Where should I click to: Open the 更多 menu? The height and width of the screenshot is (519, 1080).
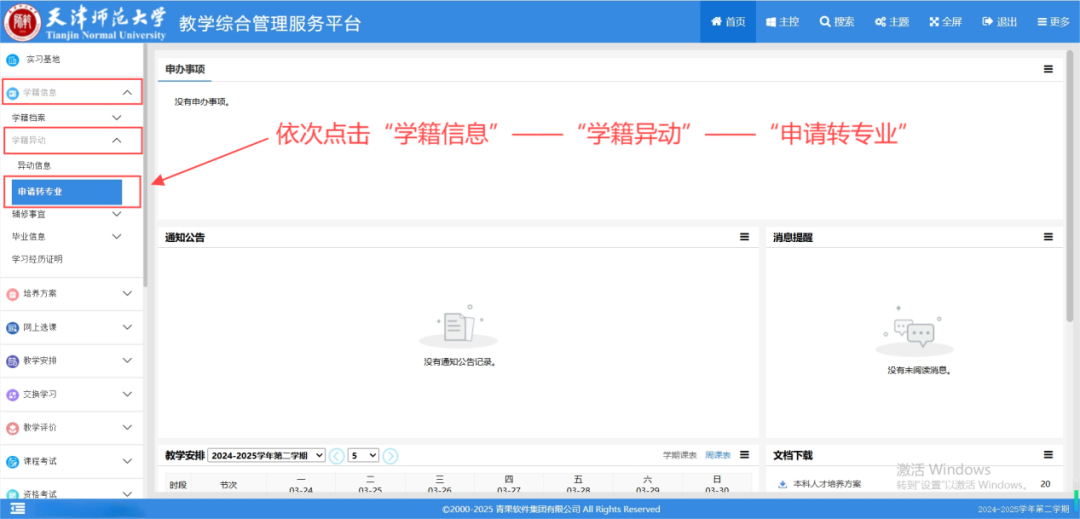coord(1053,22)
